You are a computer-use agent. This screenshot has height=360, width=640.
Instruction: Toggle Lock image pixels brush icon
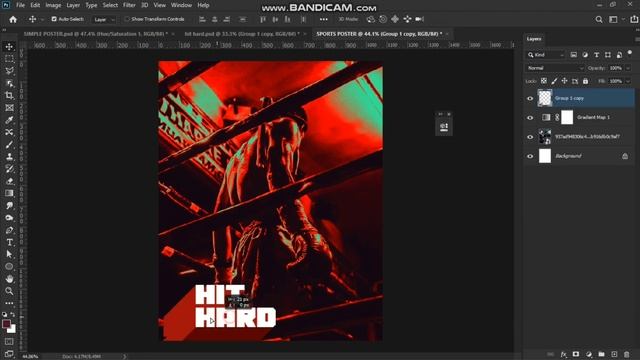click(554, 81)
